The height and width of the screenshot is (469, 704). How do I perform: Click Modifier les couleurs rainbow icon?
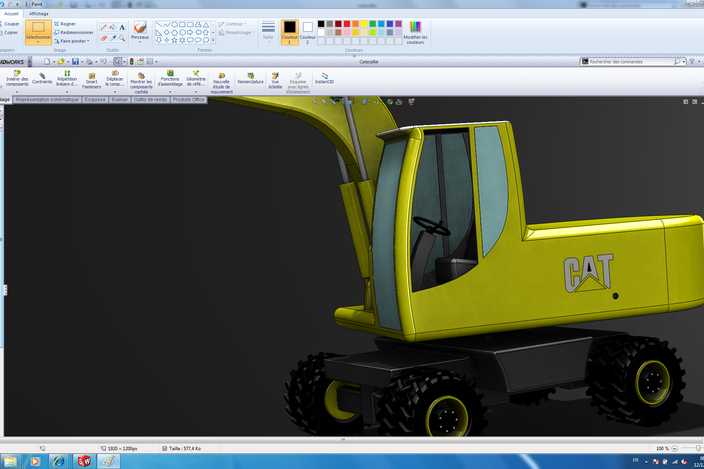(415, 32)
